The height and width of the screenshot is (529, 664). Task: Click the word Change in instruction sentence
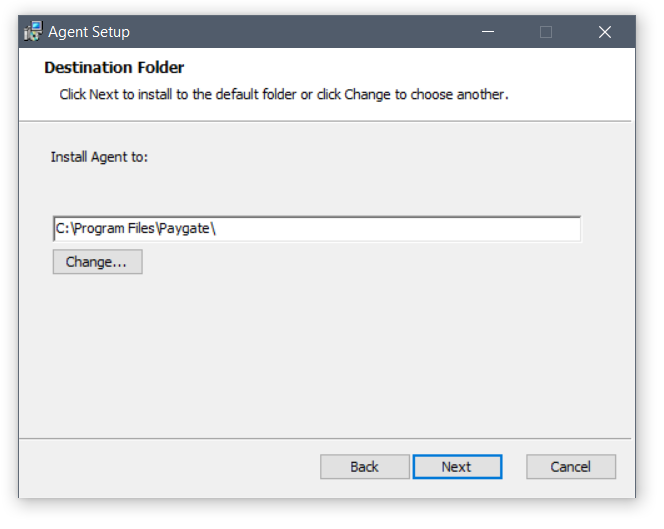coord(367,94)
